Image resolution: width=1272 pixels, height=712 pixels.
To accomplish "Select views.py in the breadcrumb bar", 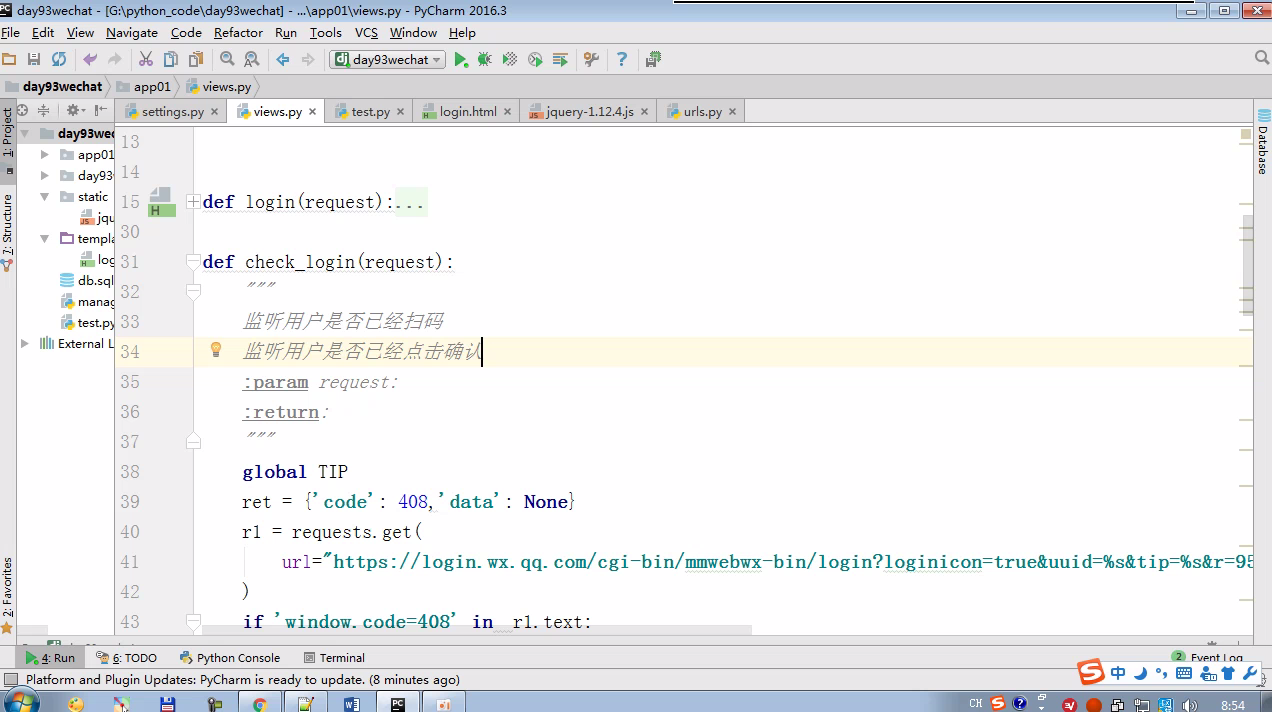I will pos(219,87).
